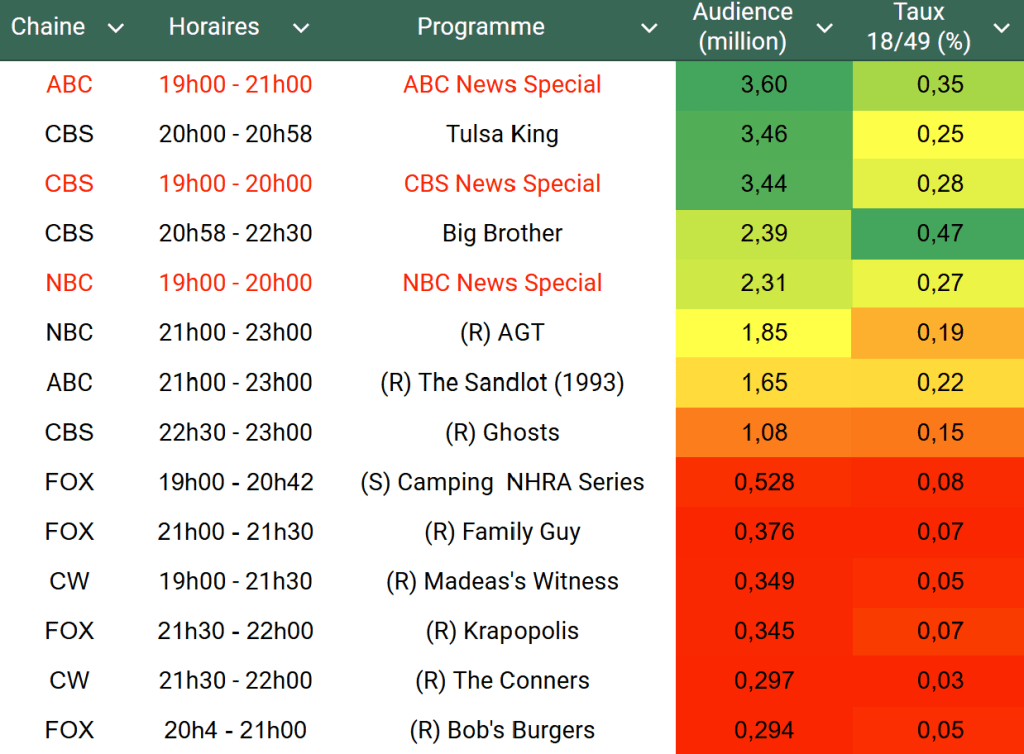Expand the Horaires column dropdown arrow
Viewport: 1024px width, 754px height.
click(300, 28)
